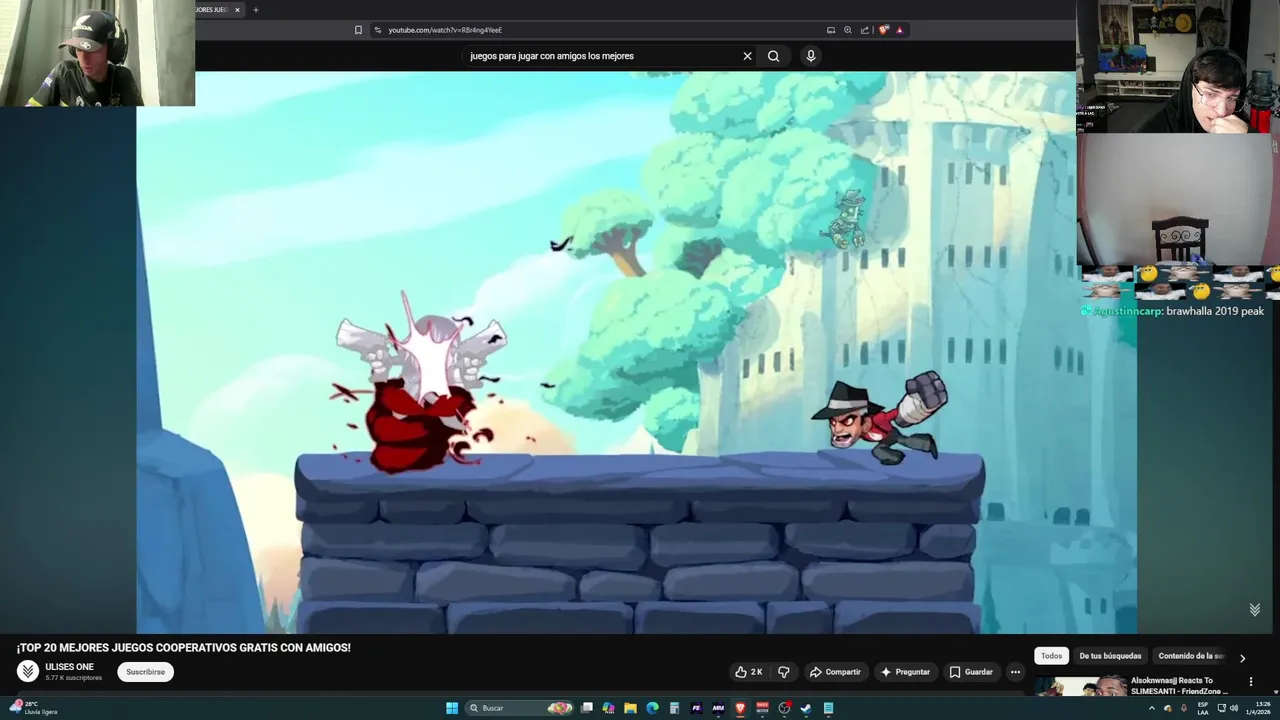Click the video title TOP 20 MEJORES JUEGOS
Image resolution: width=1280 pixels, height=720 pixels.
point(184,648)
